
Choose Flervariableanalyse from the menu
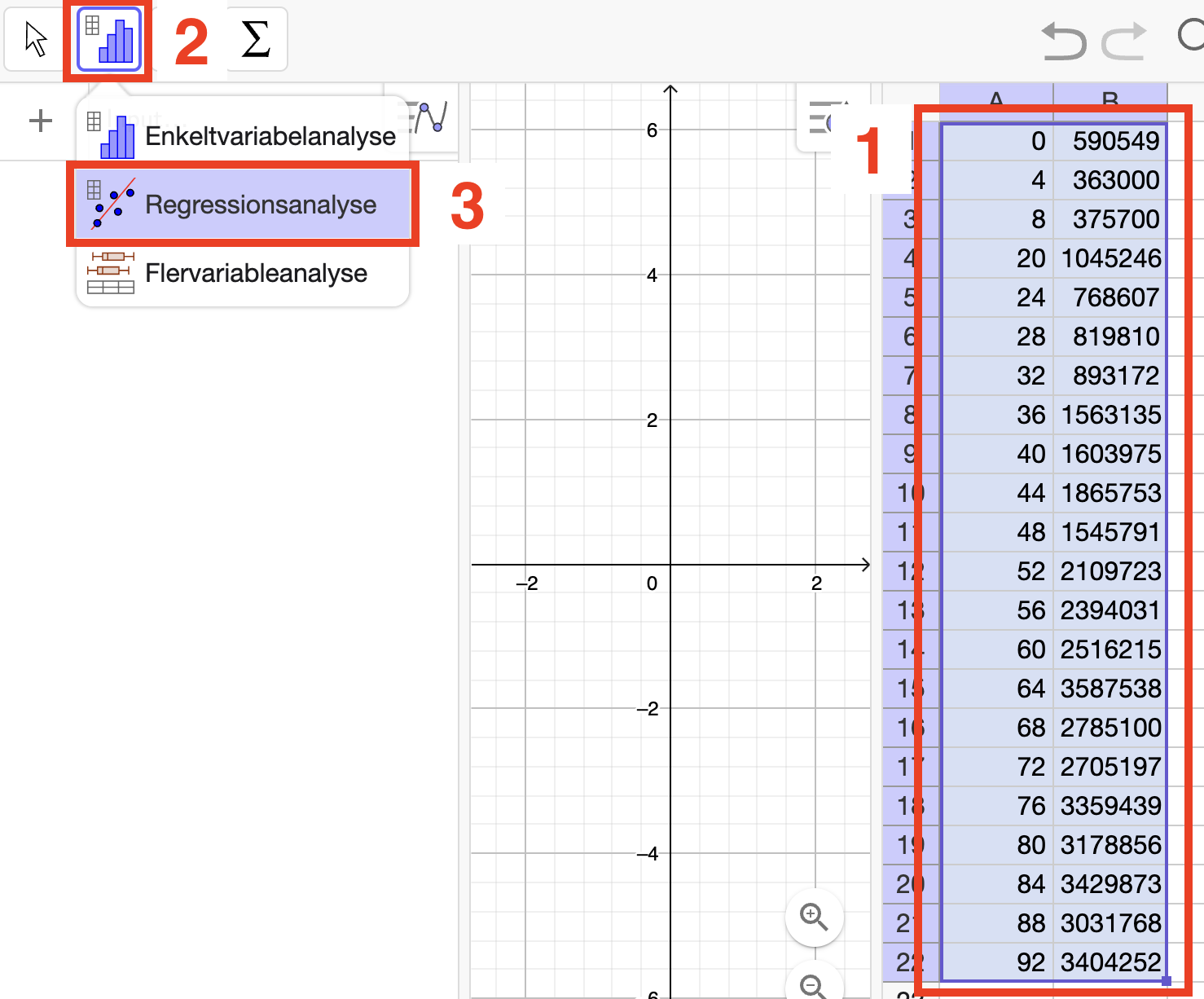242,273
